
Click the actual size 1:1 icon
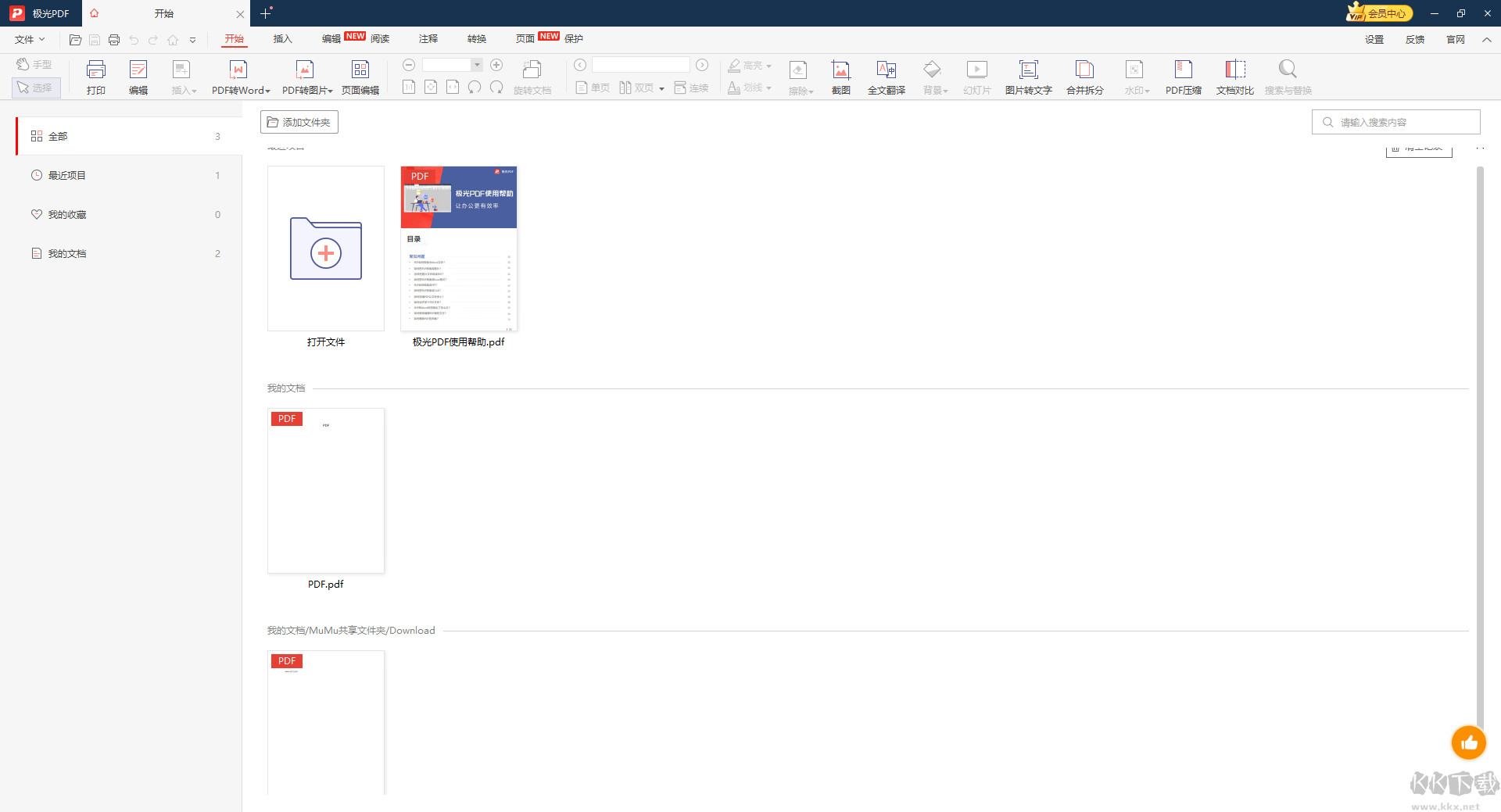(x=409, y=88)
